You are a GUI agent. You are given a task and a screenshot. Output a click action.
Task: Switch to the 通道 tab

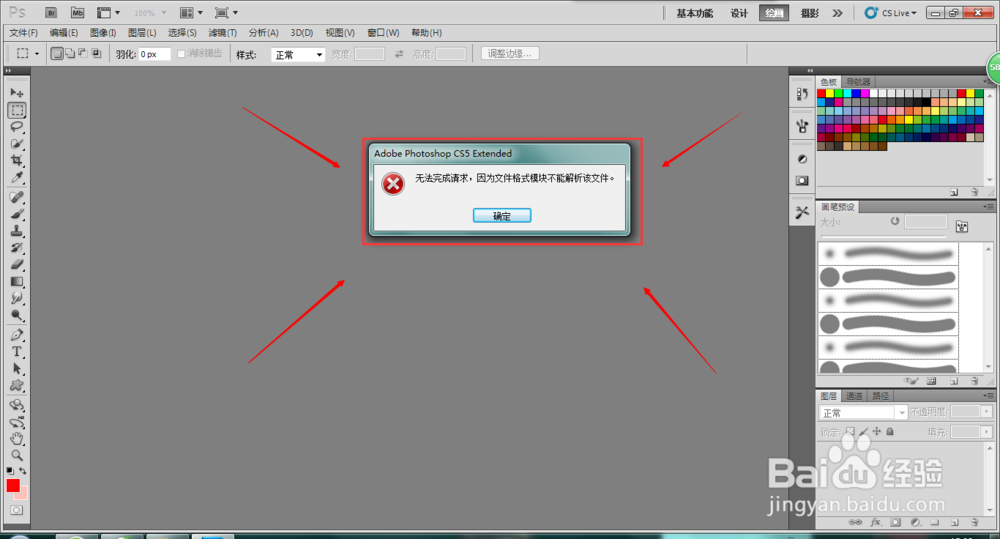pos(854,395)
